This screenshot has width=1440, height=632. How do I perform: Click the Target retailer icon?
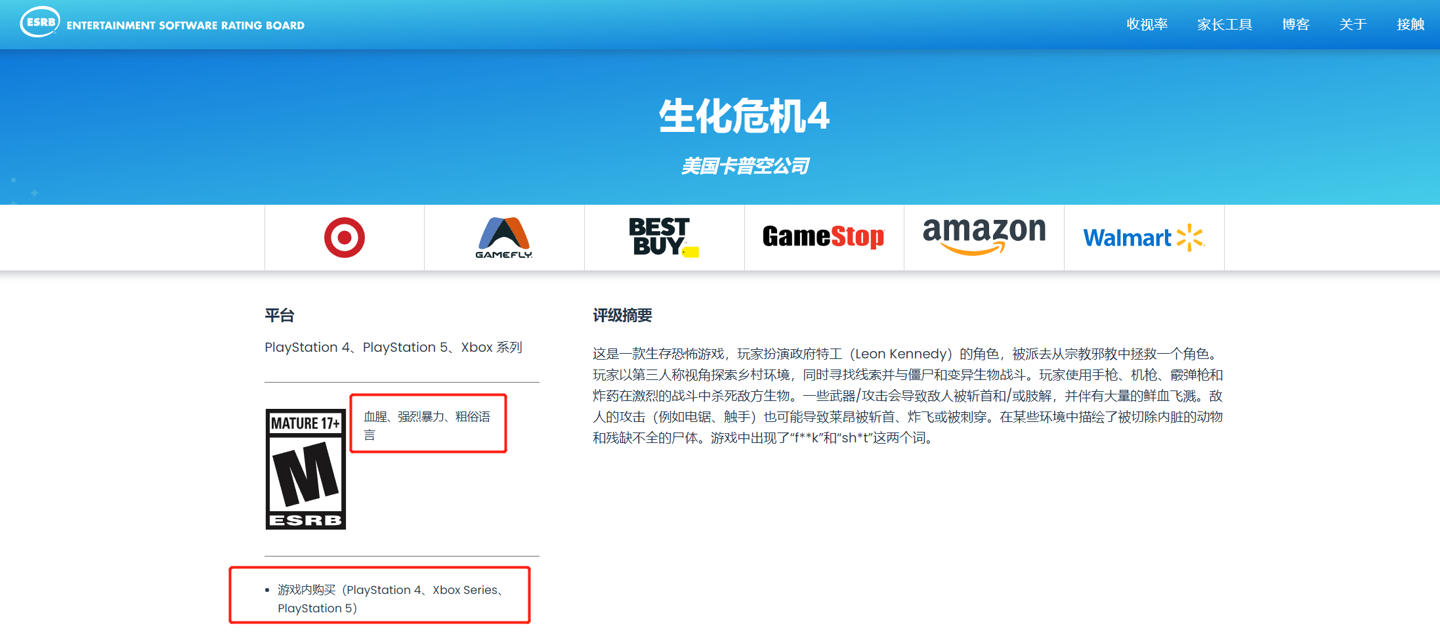click(x=344, y=237)
